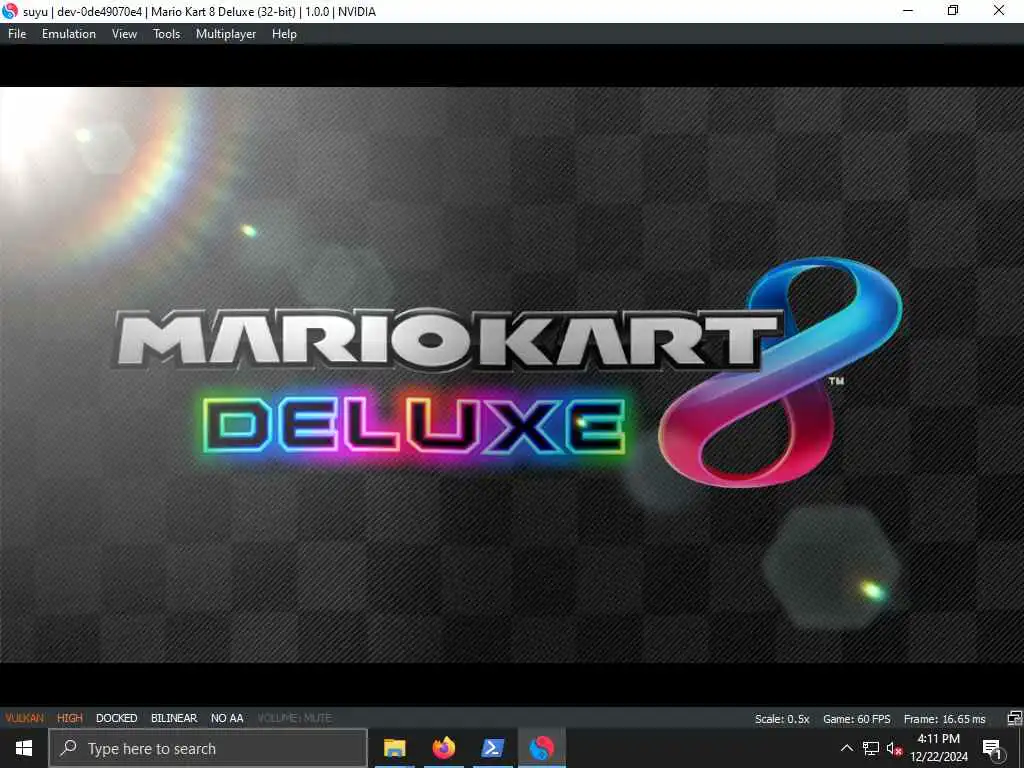Open File Explorer from taskbar
The image size is (1024, 768).
click(x=394, y=748)
